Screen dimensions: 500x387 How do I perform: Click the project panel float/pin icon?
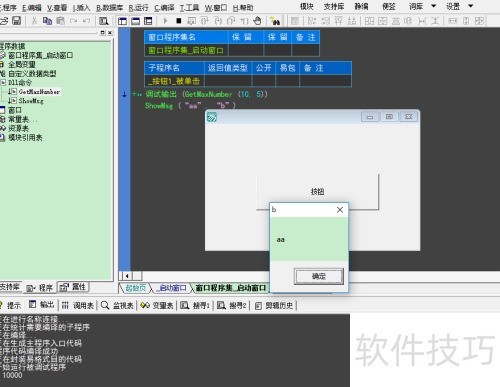[x=103, y=33]
